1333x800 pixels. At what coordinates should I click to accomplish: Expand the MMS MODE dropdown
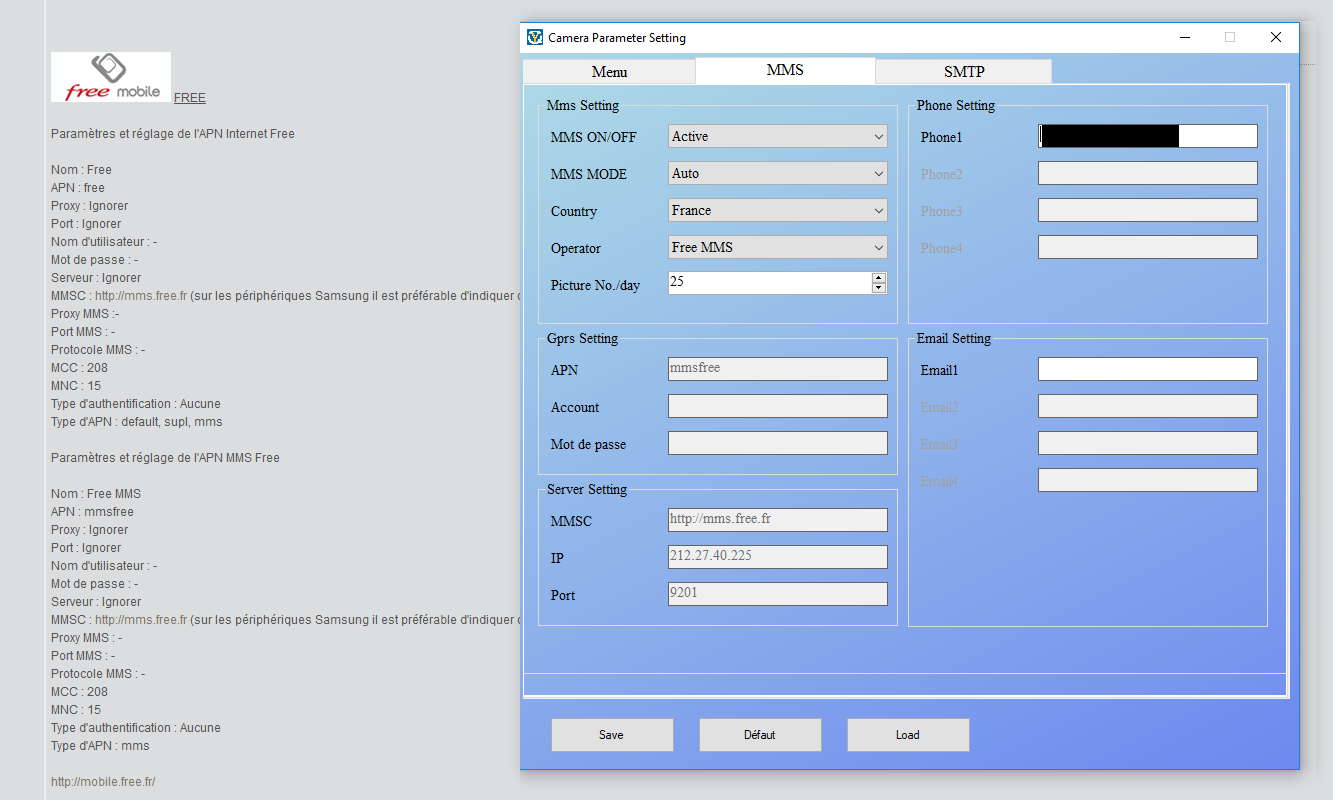click(x=777, y=173)
